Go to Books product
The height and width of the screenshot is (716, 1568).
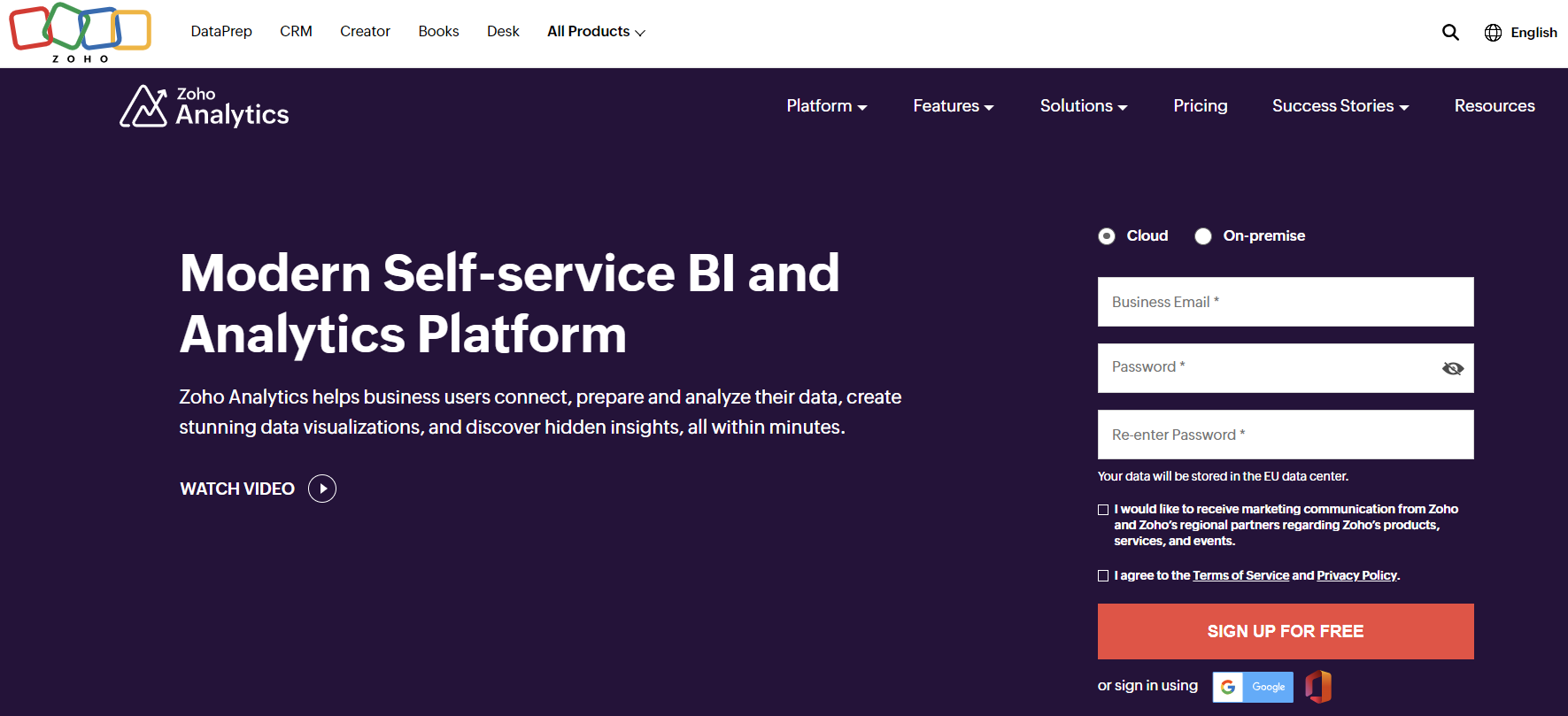pyautogui.click(x=438, y=32)
